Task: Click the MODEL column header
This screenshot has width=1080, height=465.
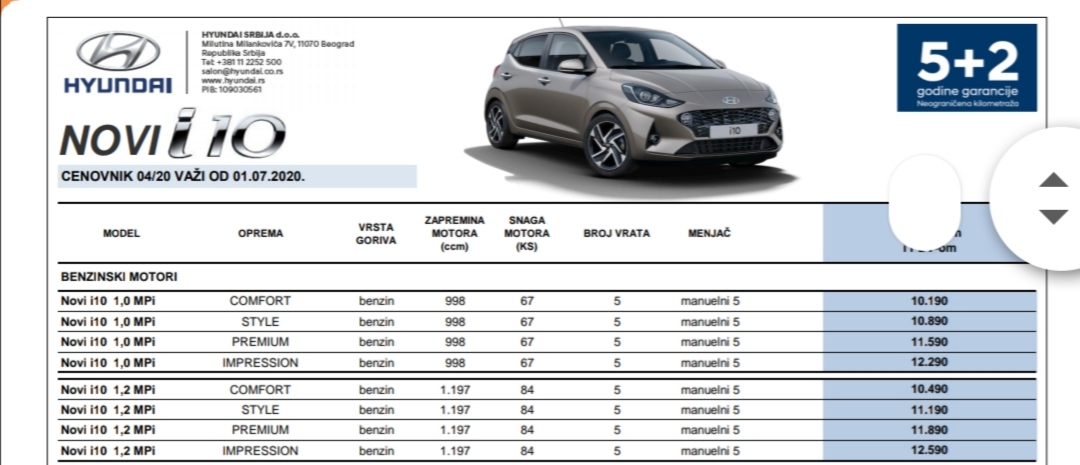Action: point(121,234)
